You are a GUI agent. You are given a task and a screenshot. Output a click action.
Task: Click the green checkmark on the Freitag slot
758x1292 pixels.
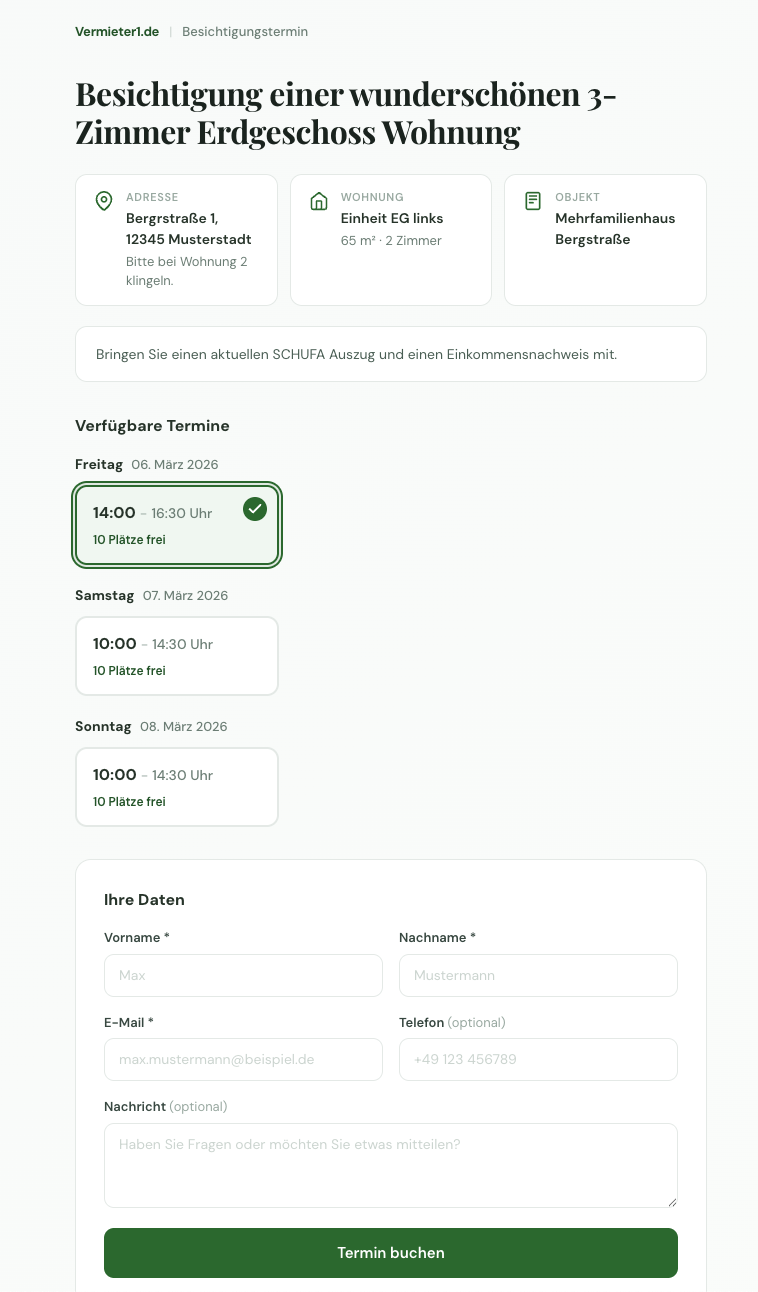255,510
